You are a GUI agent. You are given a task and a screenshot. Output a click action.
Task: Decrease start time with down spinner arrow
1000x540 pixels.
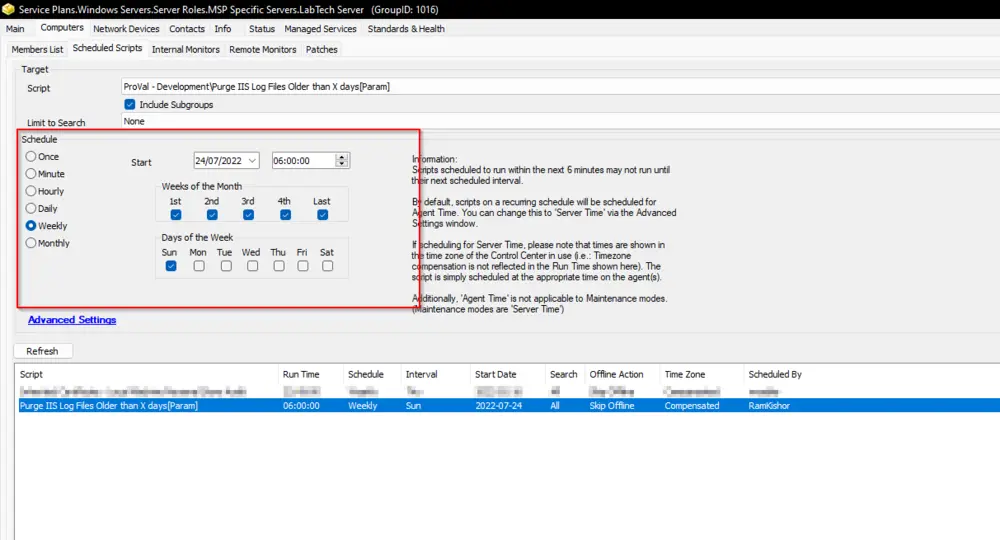pyautogui.click(x=342, y=164)
